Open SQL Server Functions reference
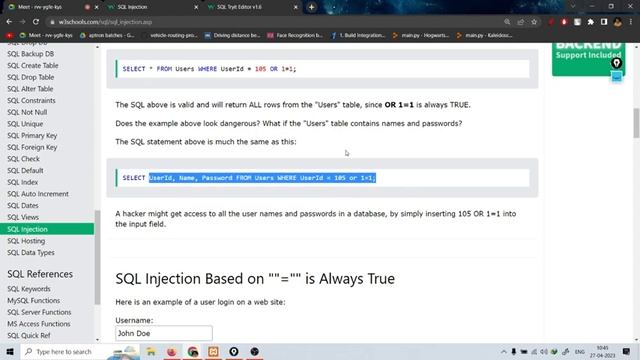 coord(39,312)
